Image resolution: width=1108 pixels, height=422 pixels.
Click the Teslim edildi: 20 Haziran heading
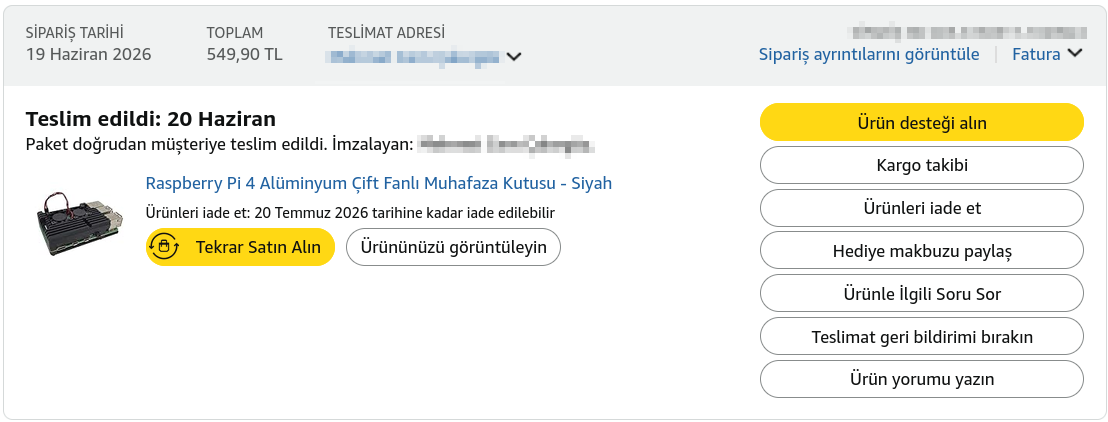pos(151,118)
